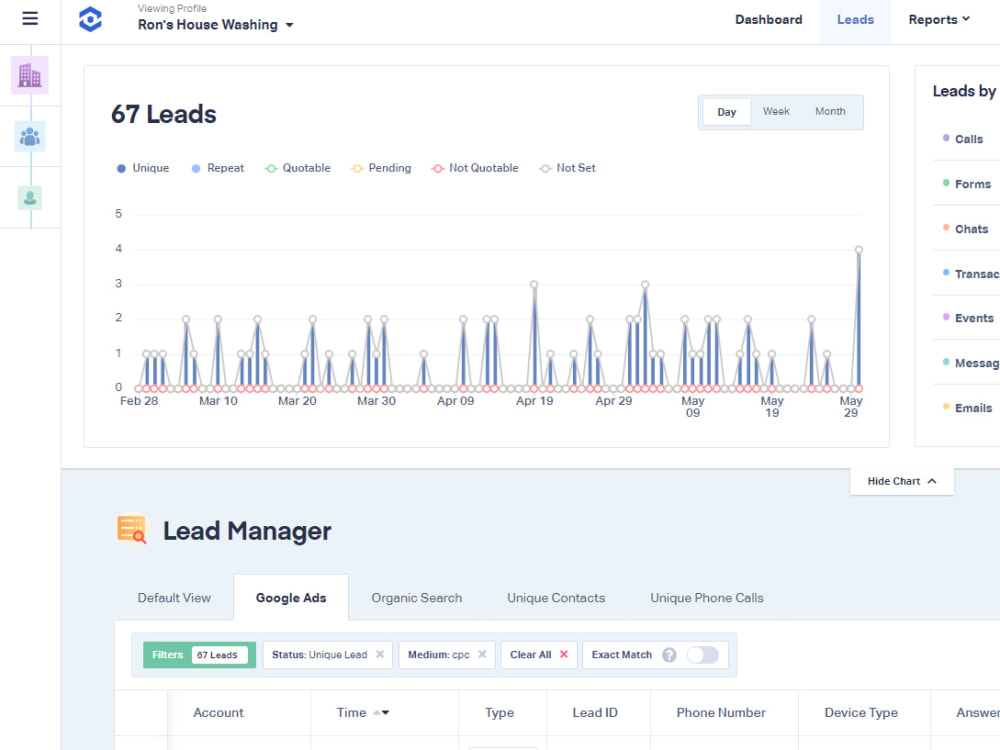Remove the Status Unique Lead filter
Viewport: 1000px width, 750px height.
380,654
